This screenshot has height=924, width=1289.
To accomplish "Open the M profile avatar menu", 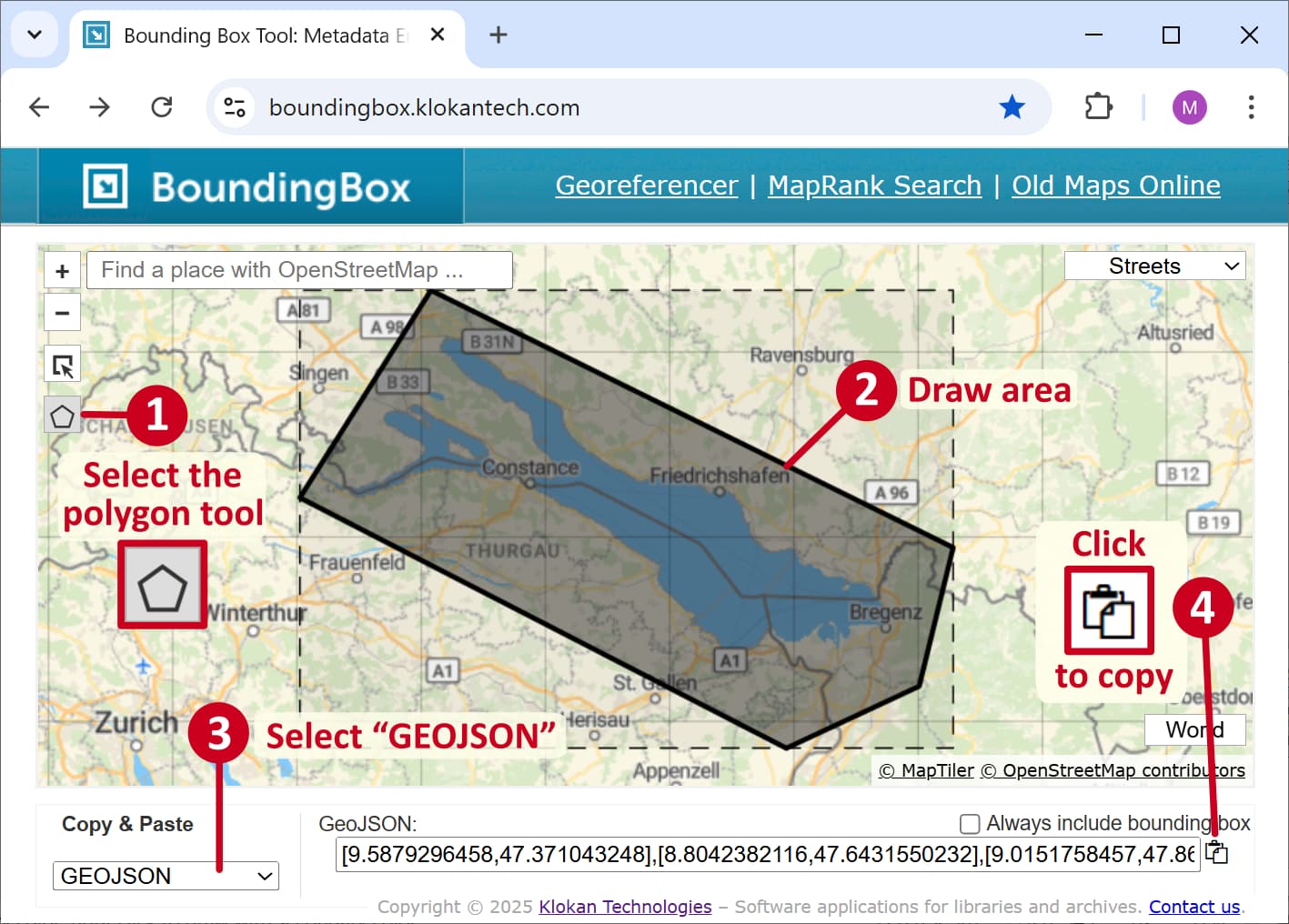I will [1189, 107].
